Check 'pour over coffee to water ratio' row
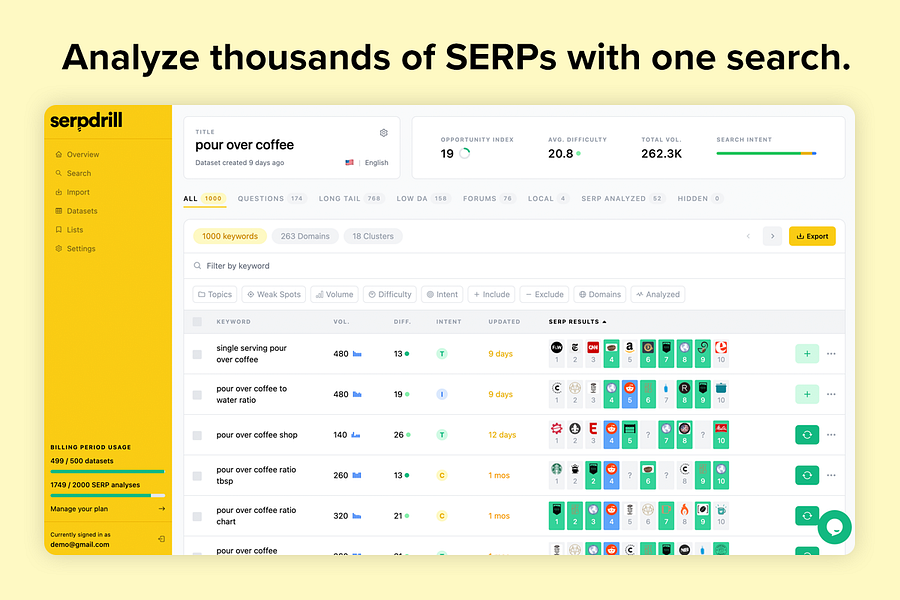 click(197, 395)
